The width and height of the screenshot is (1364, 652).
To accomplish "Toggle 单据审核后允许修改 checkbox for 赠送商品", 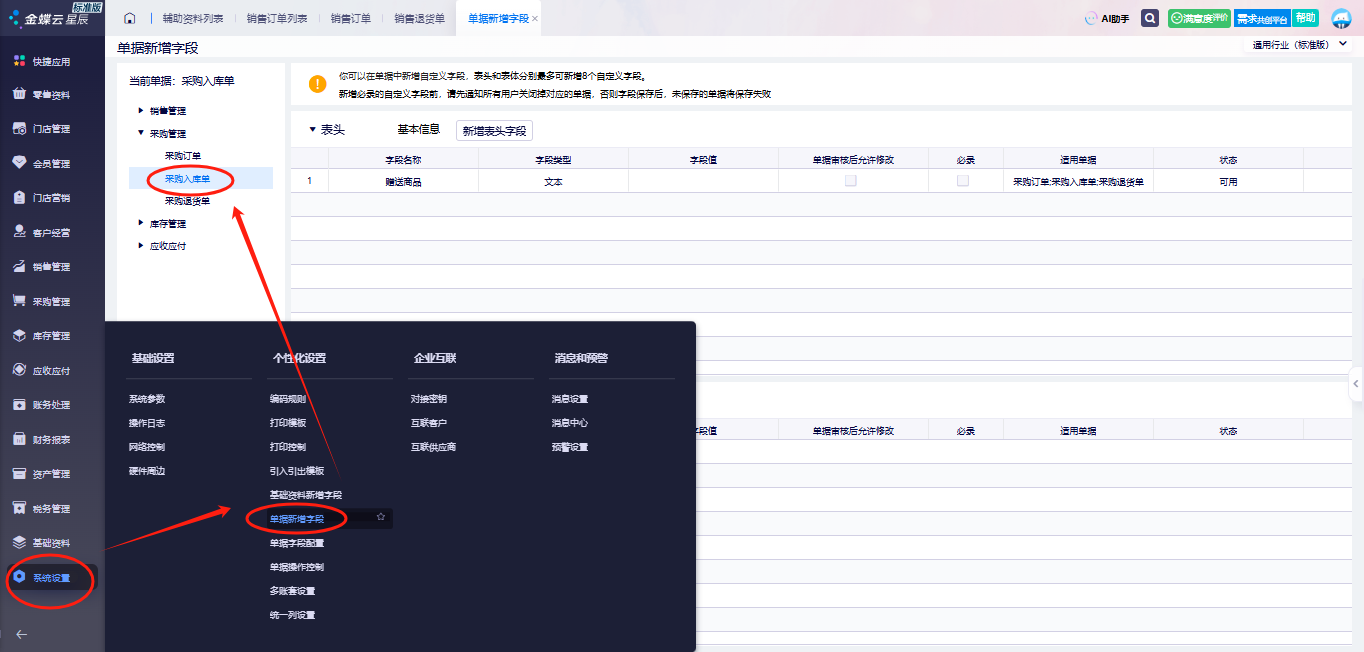I will click(850, 181).
